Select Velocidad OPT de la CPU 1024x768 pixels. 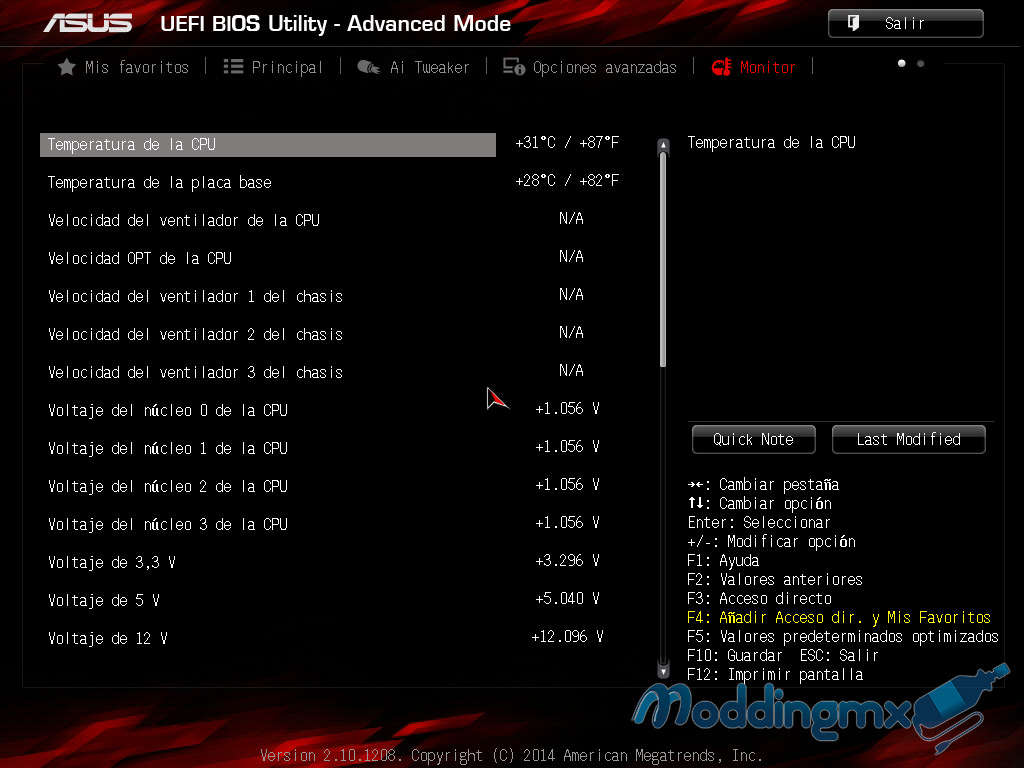click(x=140, y=259)
